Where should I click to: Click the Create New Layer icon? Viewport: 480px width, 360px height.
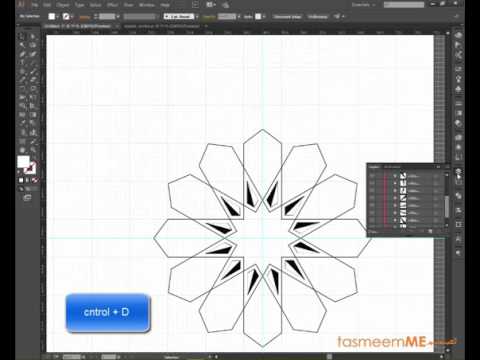(x=430, y=231)
